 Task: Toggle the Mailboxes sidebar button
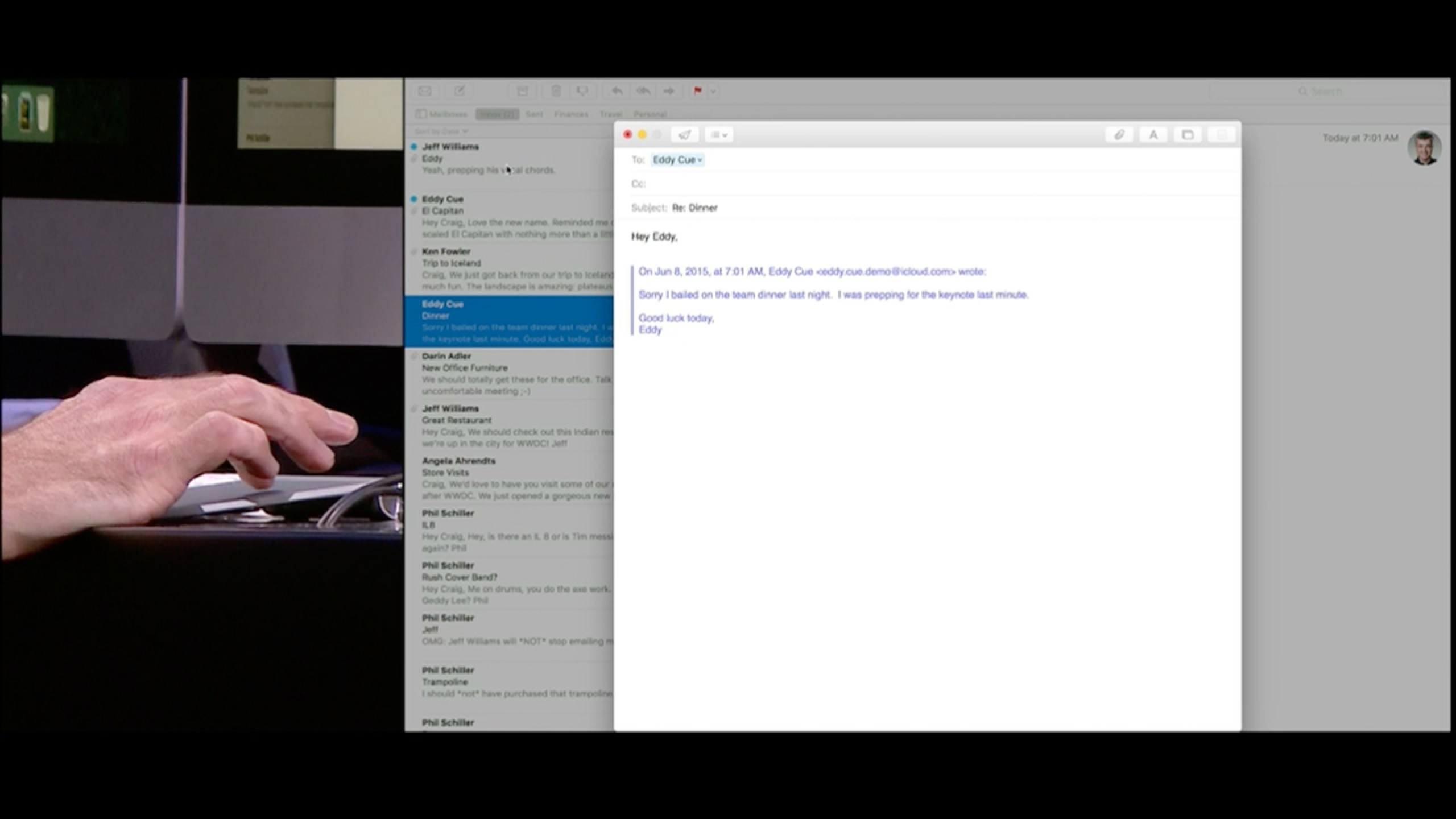click(x=442, y=114)
